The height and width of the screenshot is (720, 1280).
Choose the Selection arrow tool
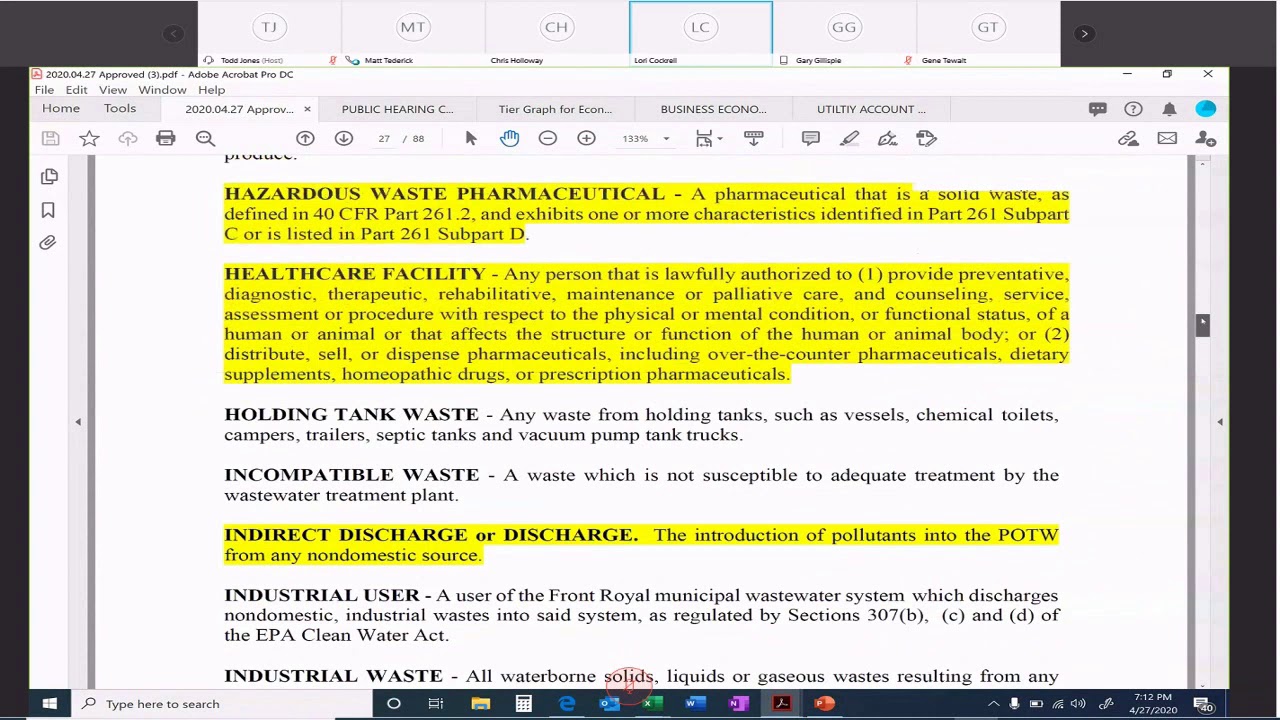(x=471, y=139)
